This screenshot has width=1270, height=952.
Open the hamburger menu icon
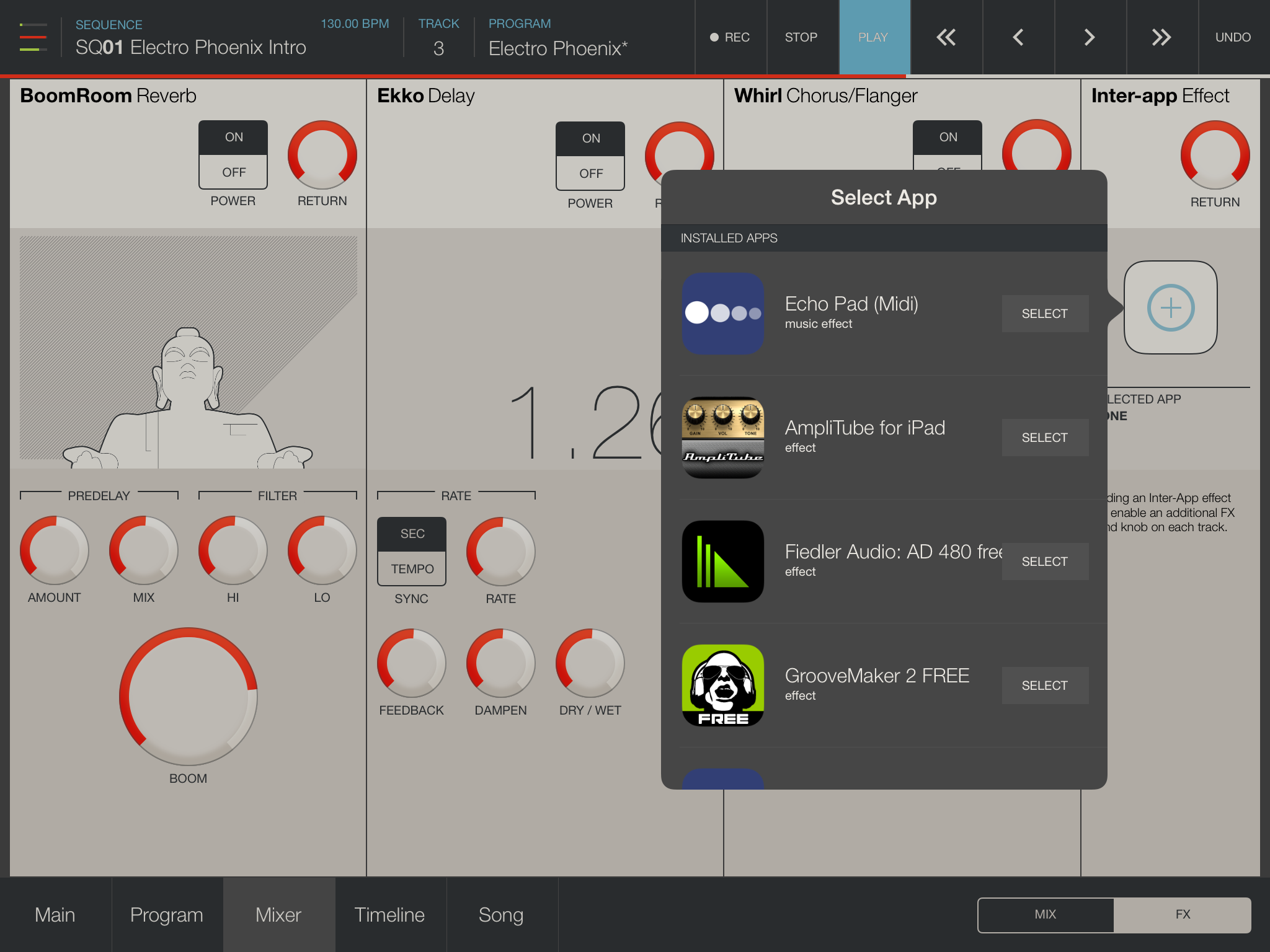click(x=33, y=37)
